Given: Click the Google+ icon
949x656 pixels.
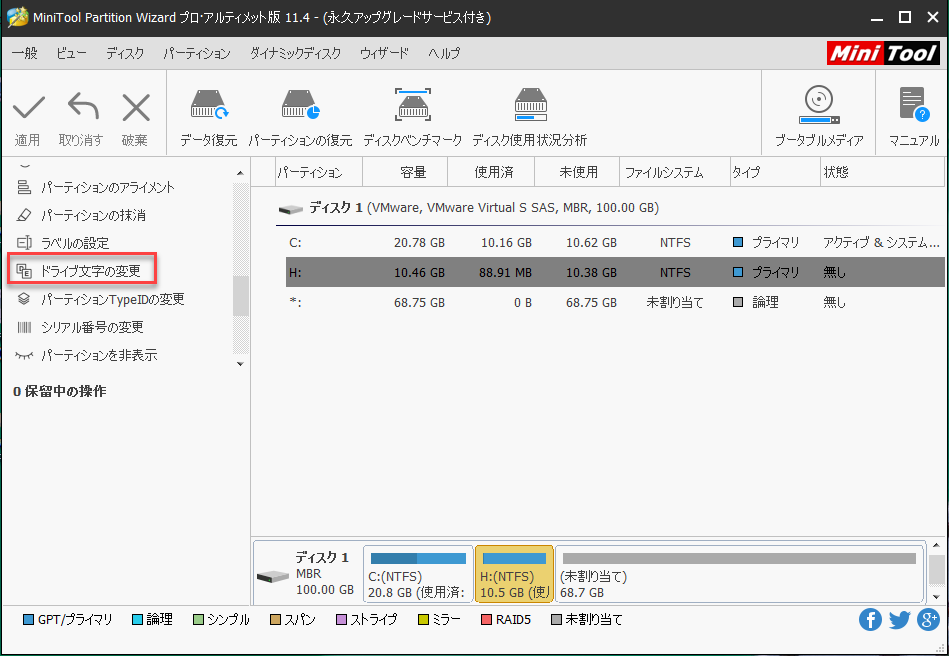Looking at the screenshot, I should [927, 619].
